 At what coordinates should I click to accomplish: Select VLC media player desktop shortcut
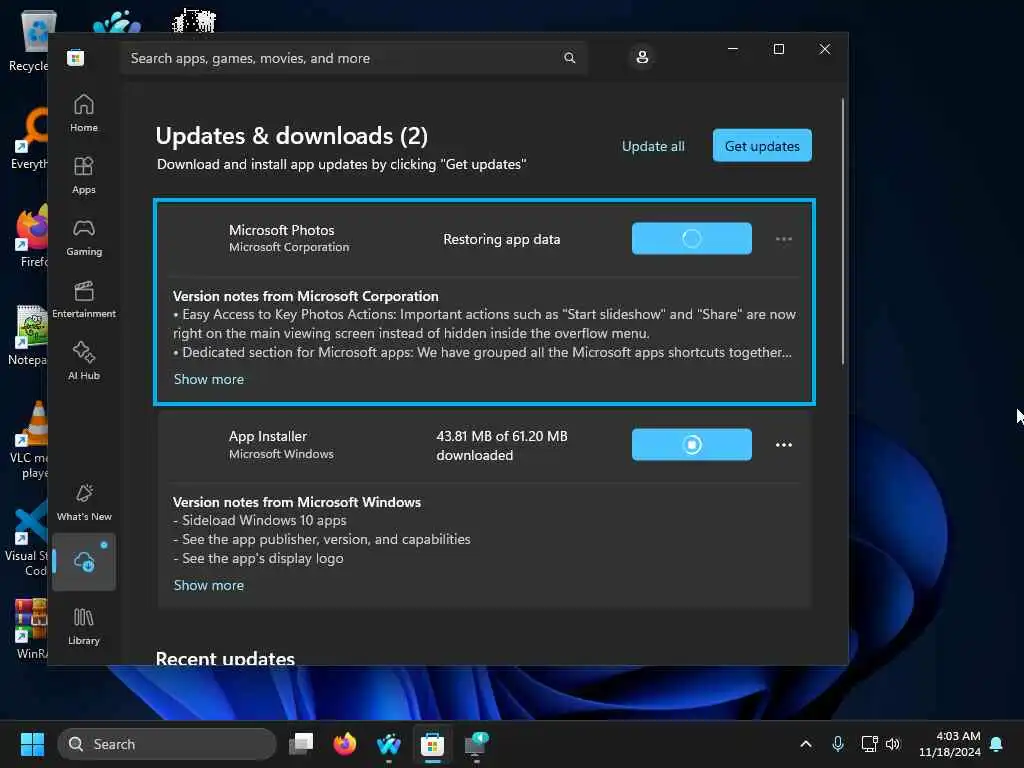coord(28,440)
